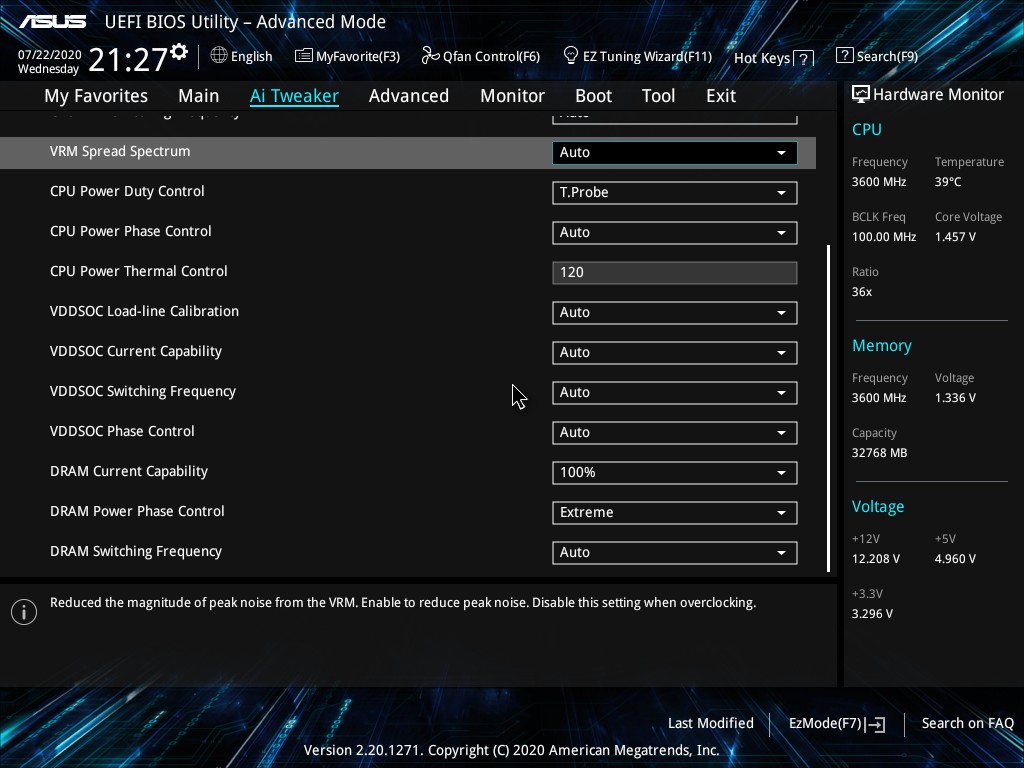This screenshot has height=768, width=1024.
Task: Click the settings gear icon beside the clock
Action: point(179,52)
